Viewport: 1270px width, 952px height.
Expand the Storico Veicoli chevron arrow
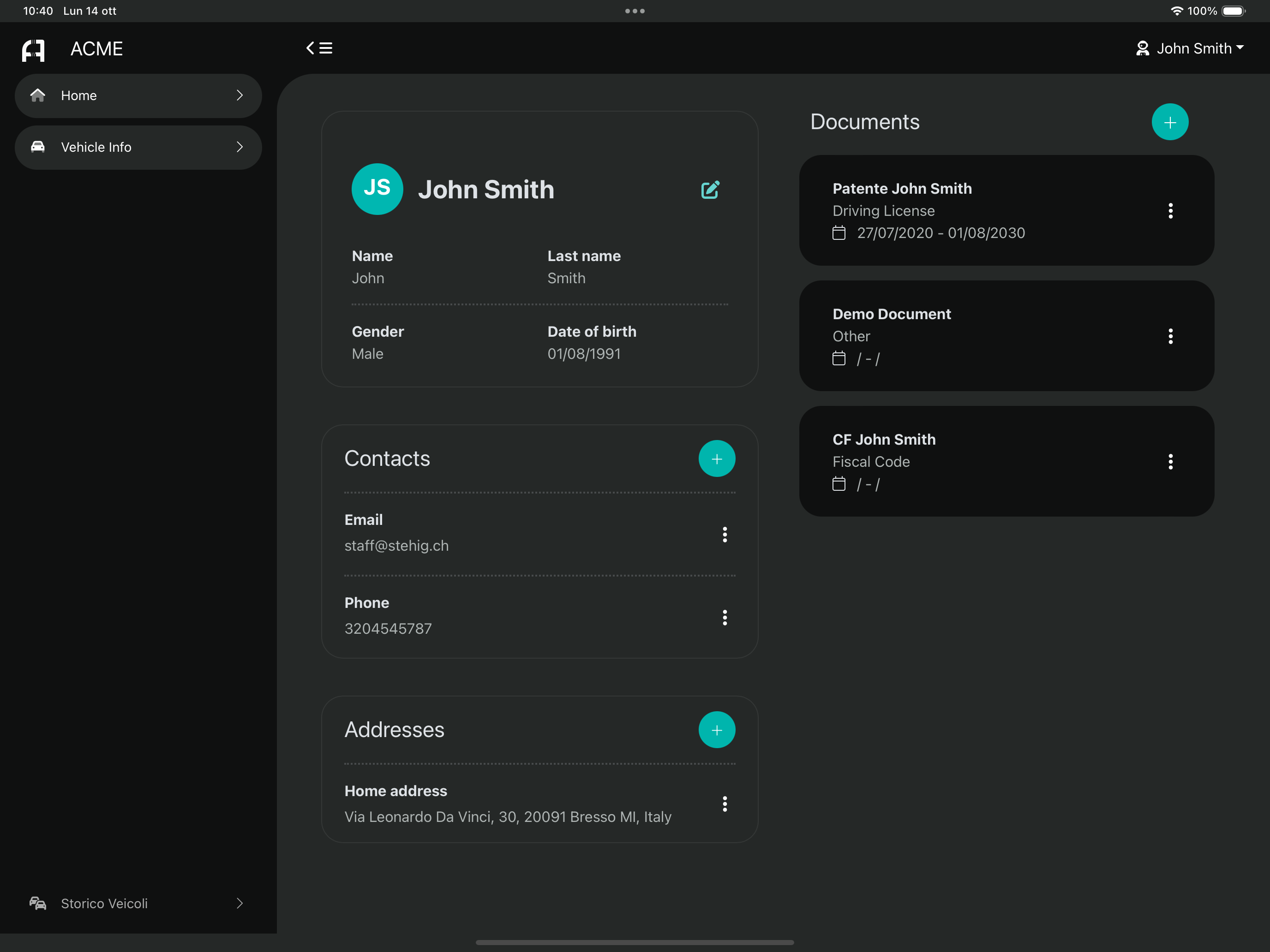point(240,903)
